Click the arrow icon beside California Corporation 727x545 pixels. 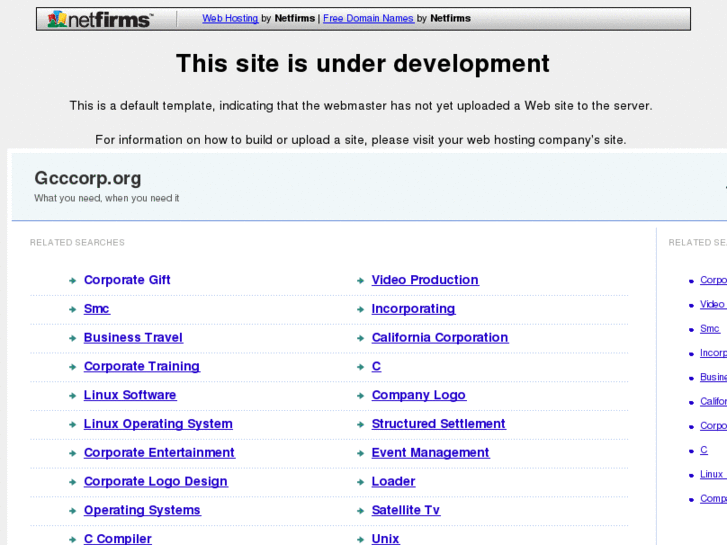click(x=360, y=338)
